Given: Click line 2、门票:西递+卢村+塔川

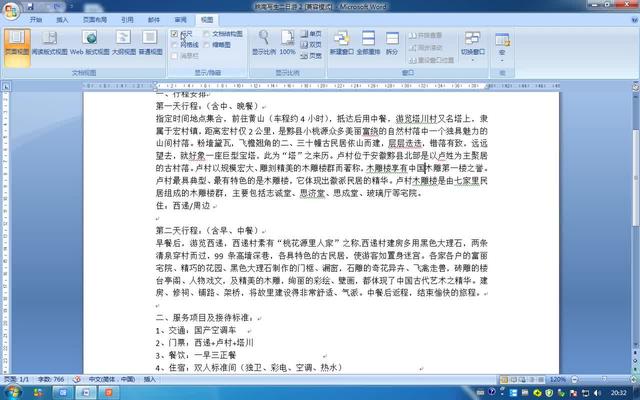Looking at the screenshot, I should click(x=204, y=342).
